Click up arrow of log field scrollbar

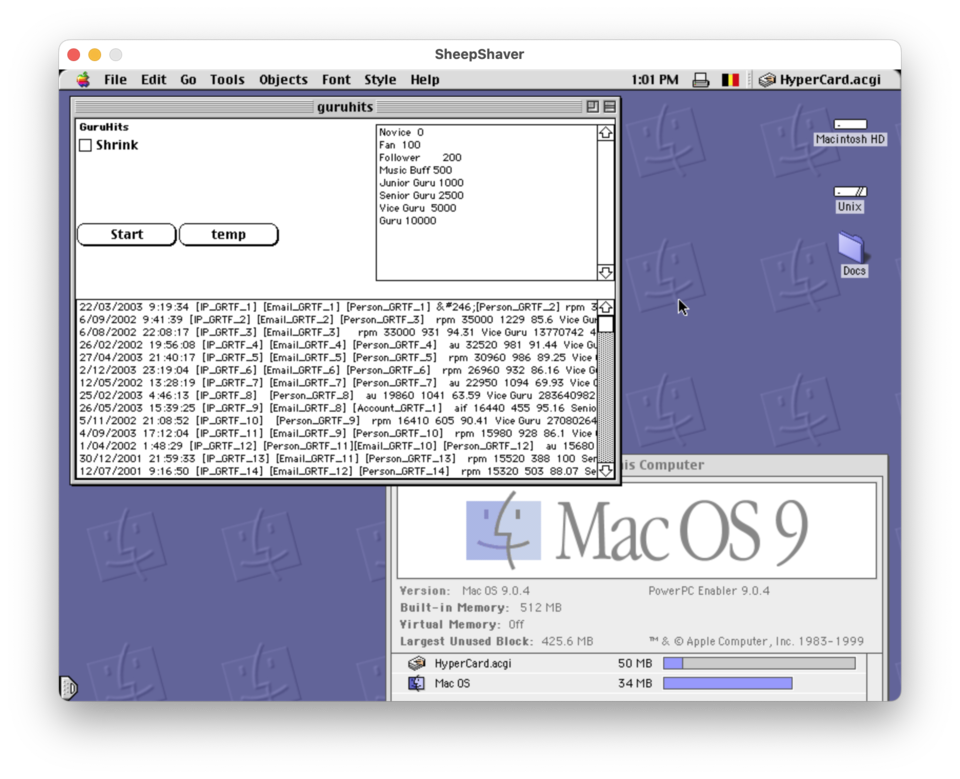606,307
